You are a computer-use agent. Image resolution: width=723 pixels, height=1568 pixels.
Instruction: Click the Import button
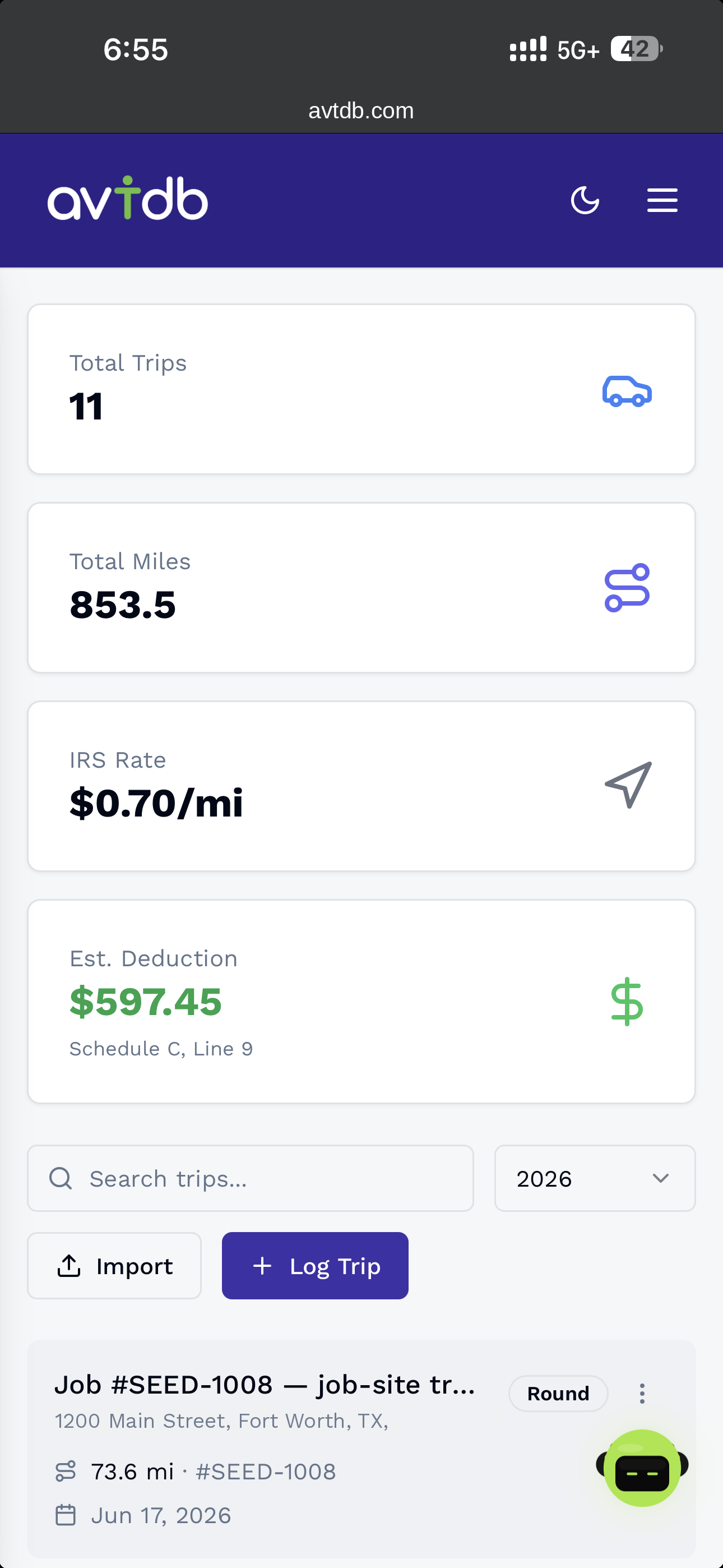coord(114,1266)
